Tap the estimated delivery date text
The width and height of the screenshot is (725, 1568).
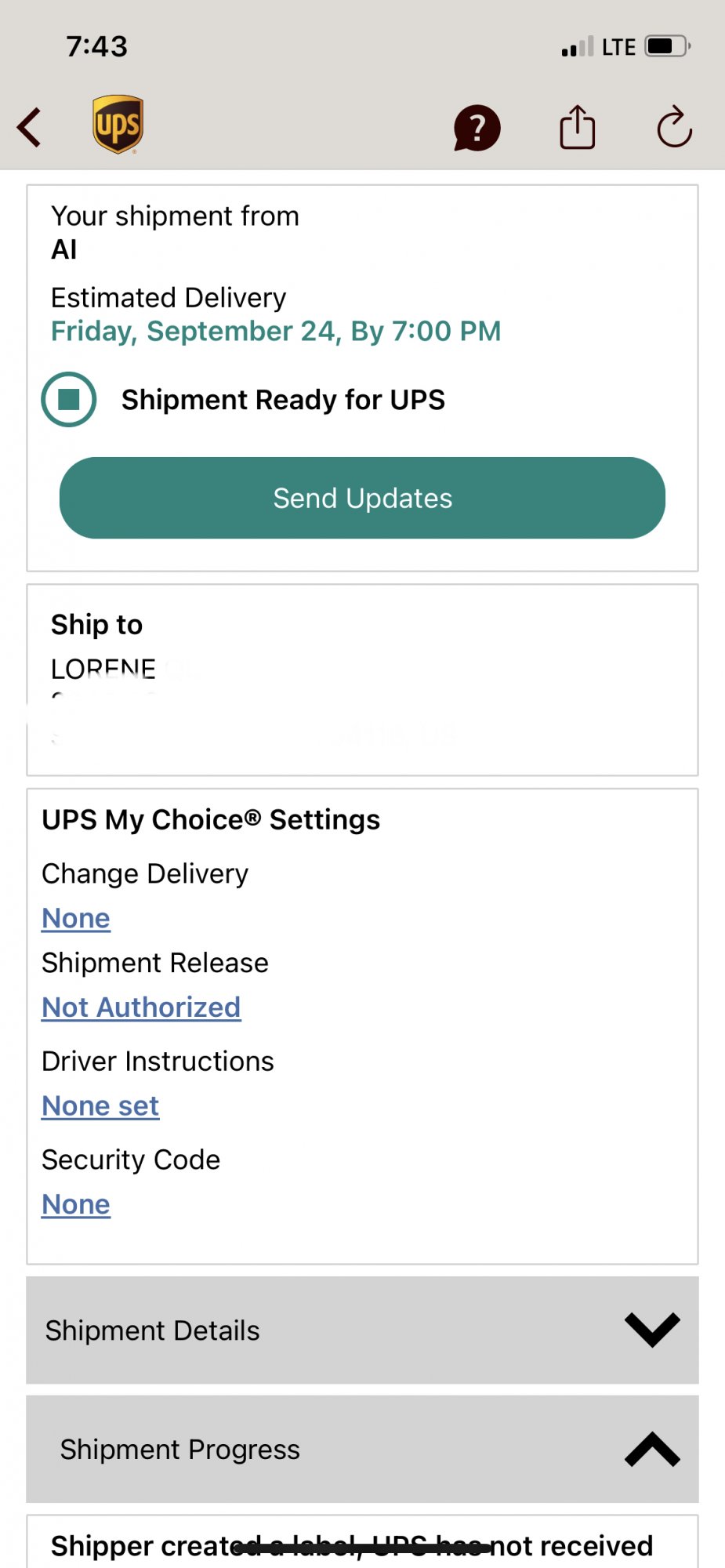276,332
